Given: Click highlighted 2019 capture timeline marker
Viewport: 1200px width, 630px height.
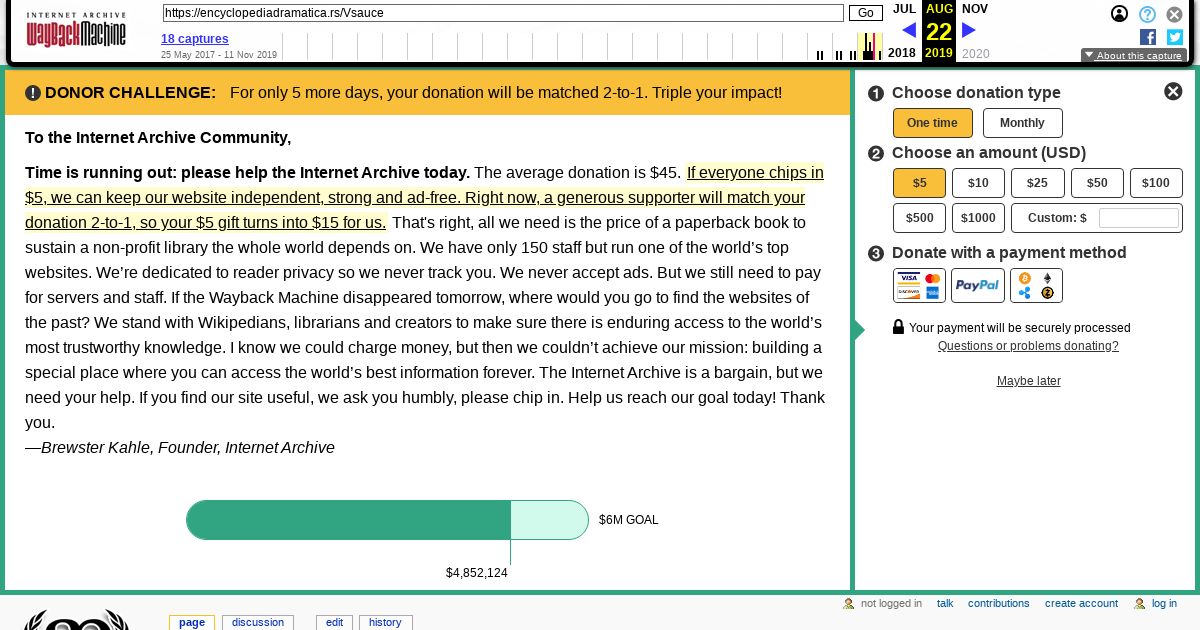Looking at the screenshot, I should coord(870,47).
